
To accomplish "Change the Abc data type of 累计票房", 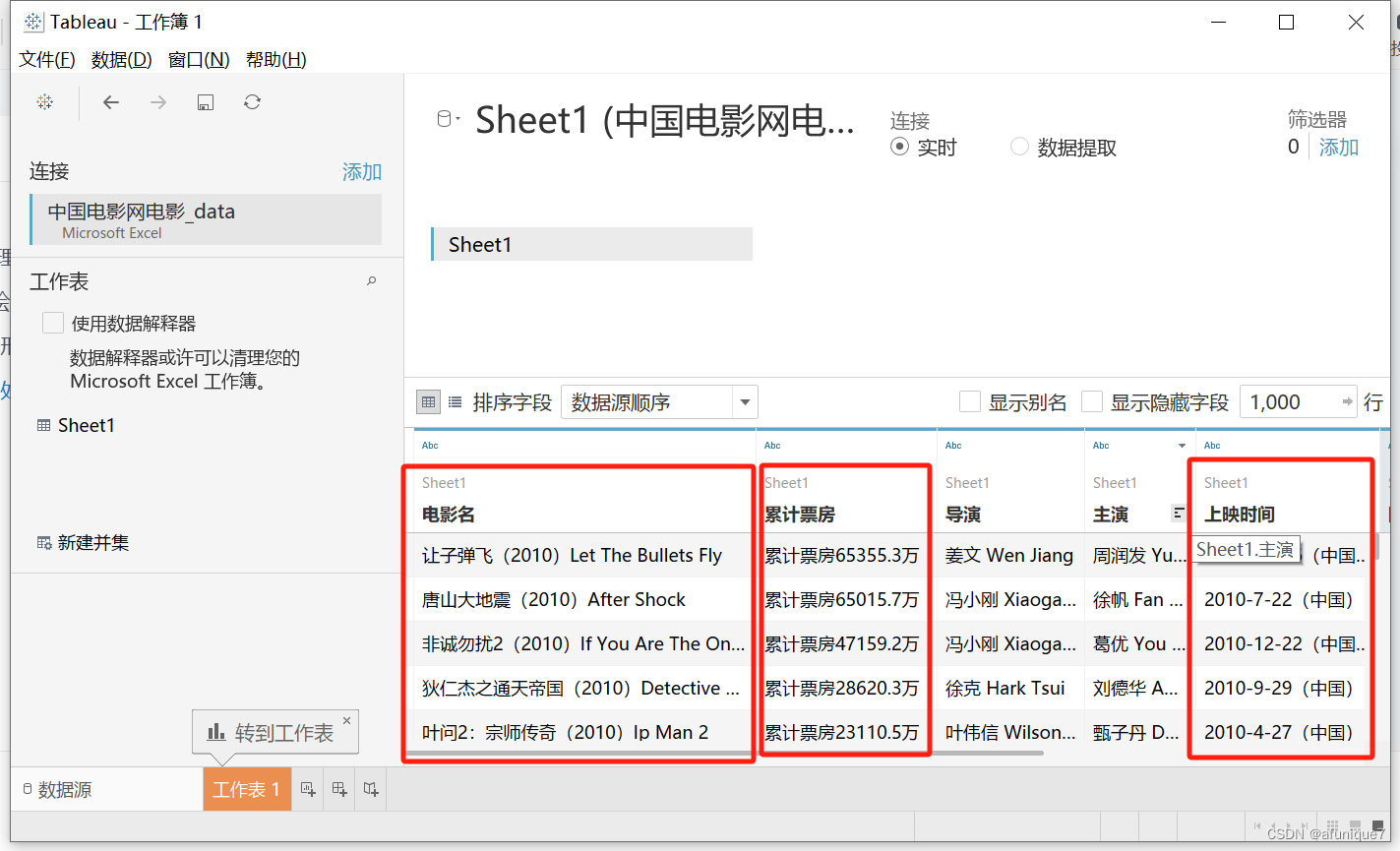I will (x=772, y=446).
